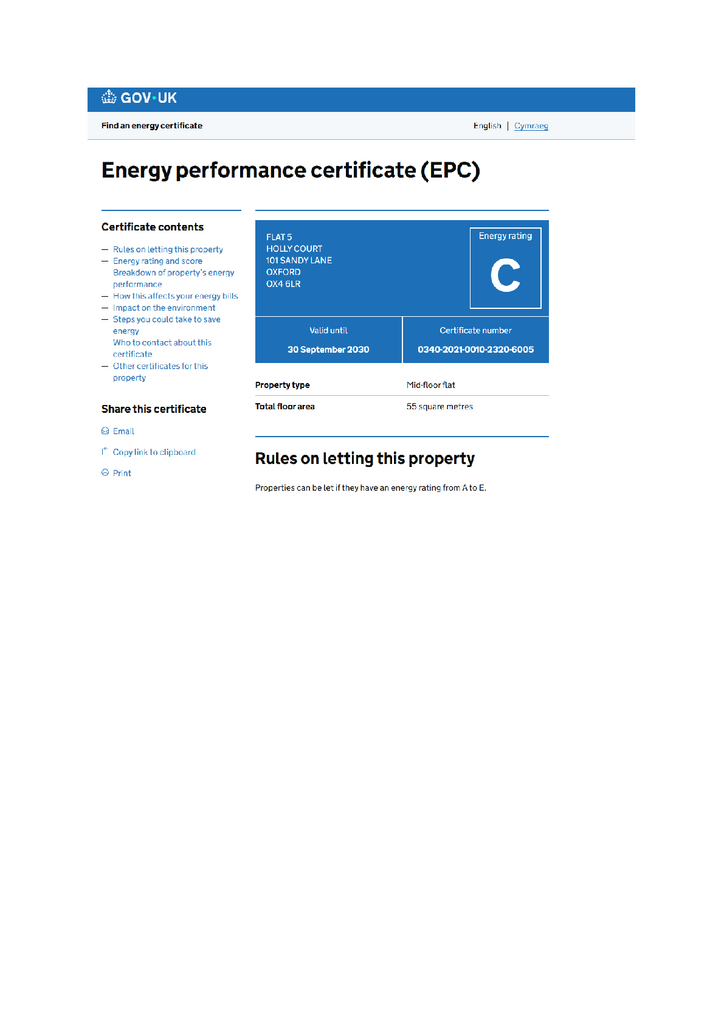Click the address line HOLLY COURT
This screenshot has height=1024, width=724.
294,249
